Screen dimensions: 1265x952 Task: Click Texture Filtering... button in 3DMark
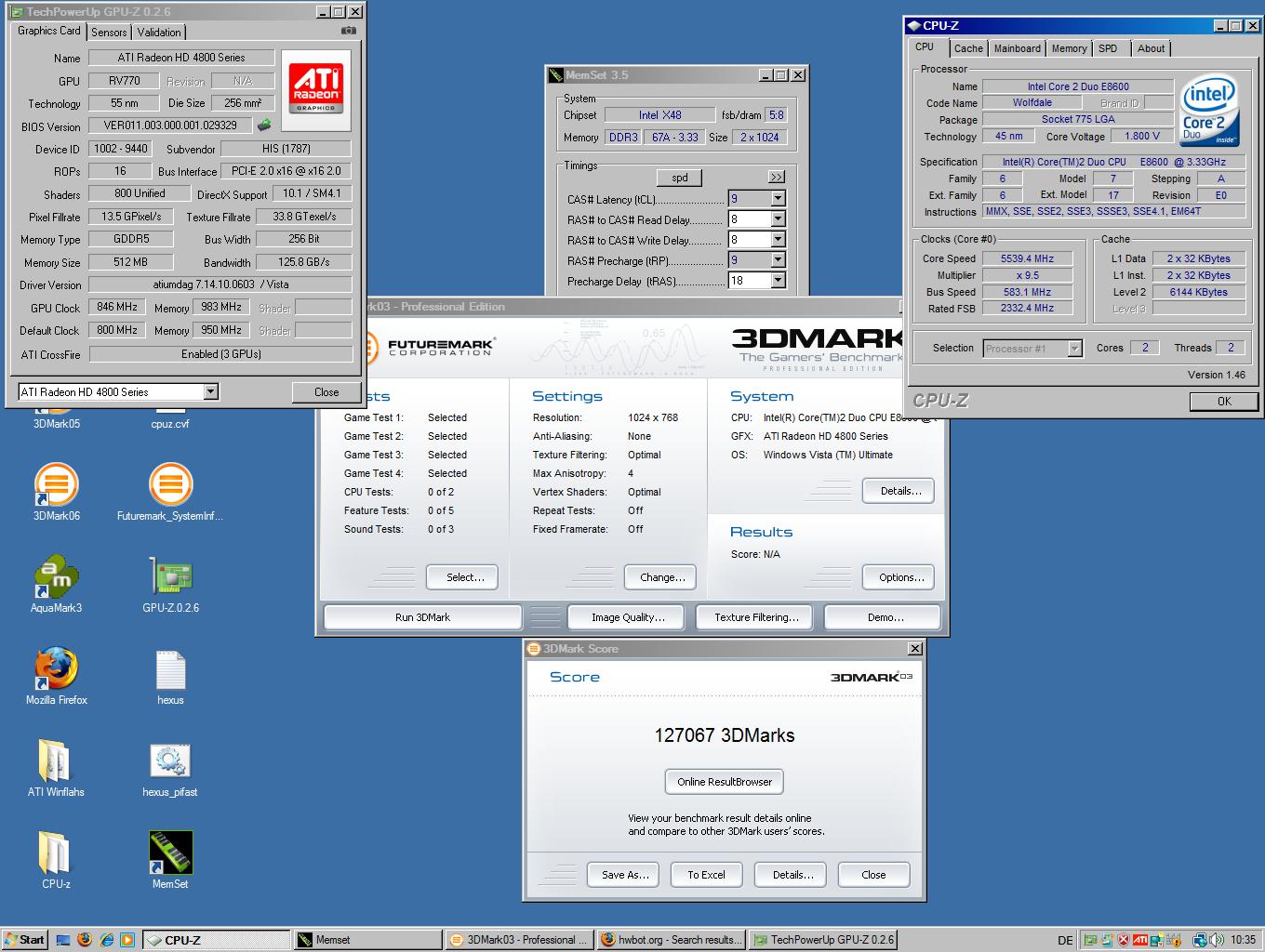[x=756, y=617]
